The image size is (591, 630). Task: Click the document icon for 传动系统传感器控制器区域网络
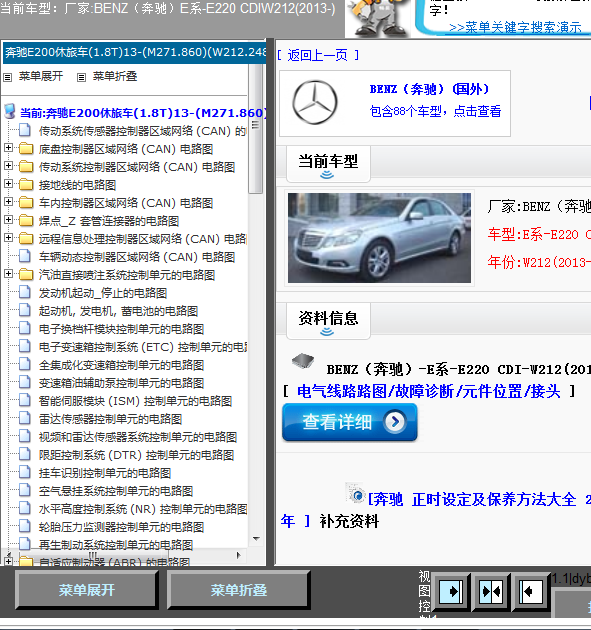(25, 130)
